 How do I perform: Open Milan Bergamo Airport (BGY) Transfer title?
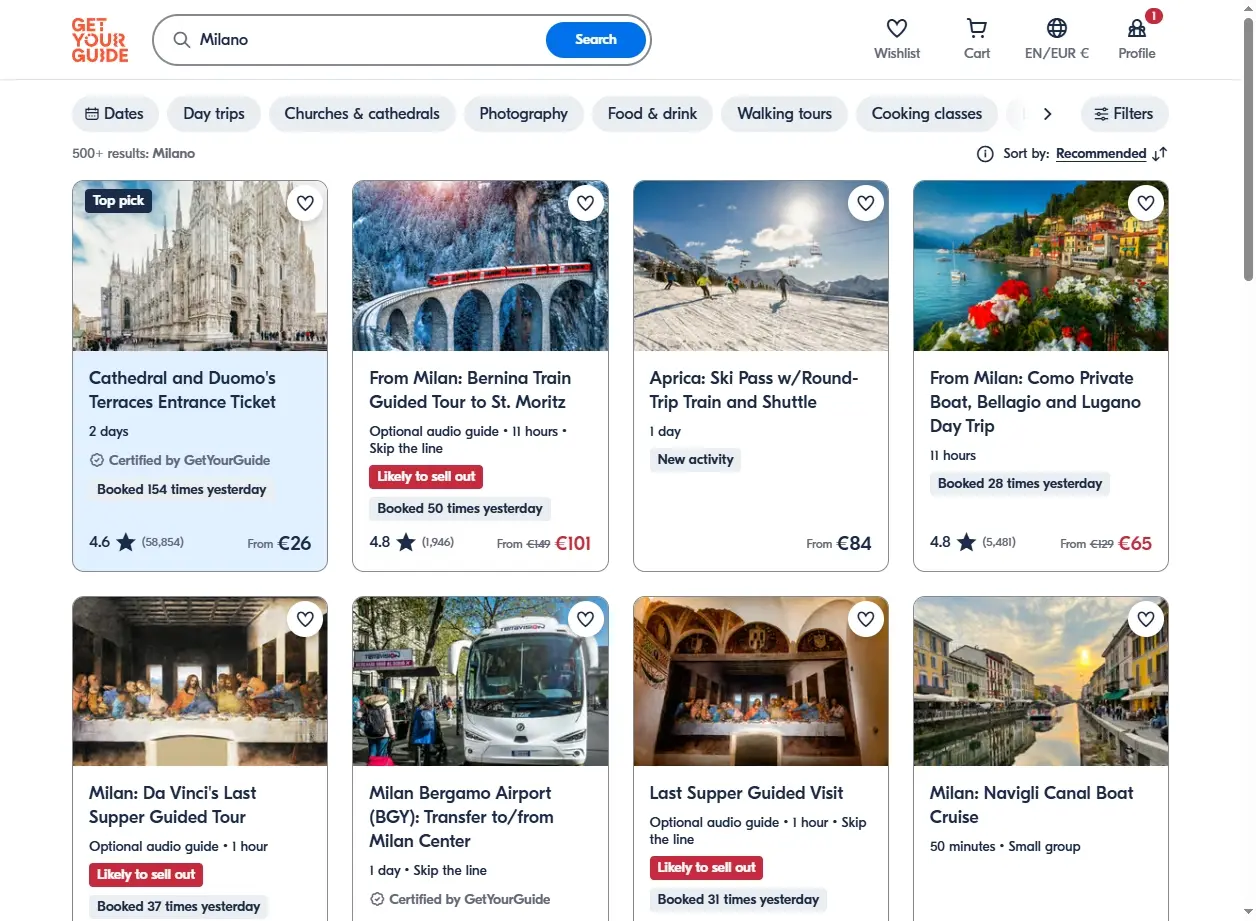(461, 817)
